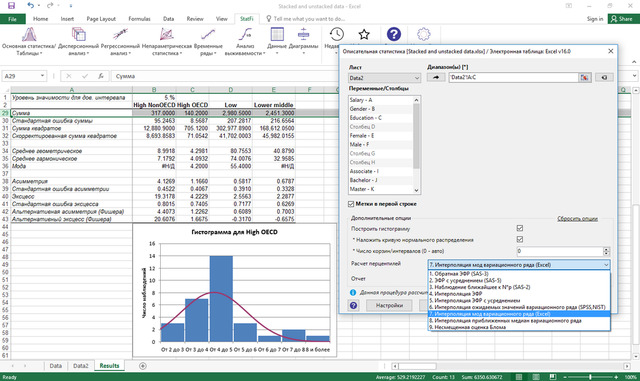Select option 1. Обратная ЭФР (SAS-3)
Viewport: 640px width, 381px height.
tap(519, 274)
